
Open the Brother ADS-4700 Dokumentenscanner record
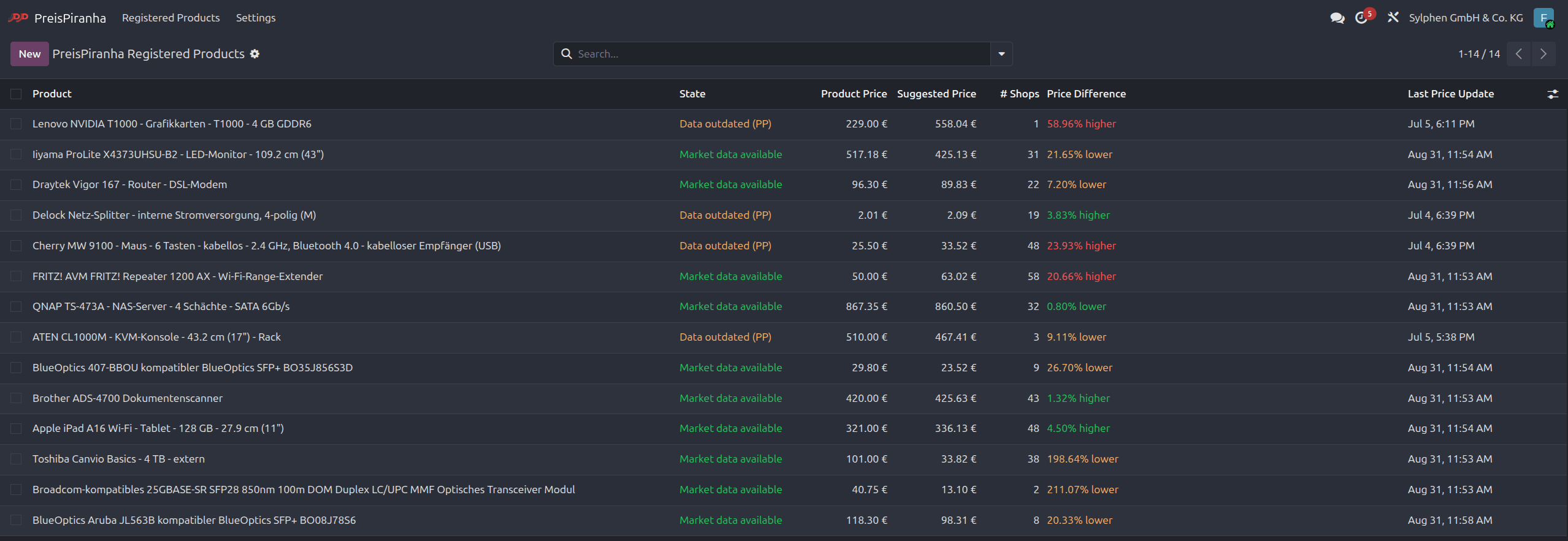(128, 398)
